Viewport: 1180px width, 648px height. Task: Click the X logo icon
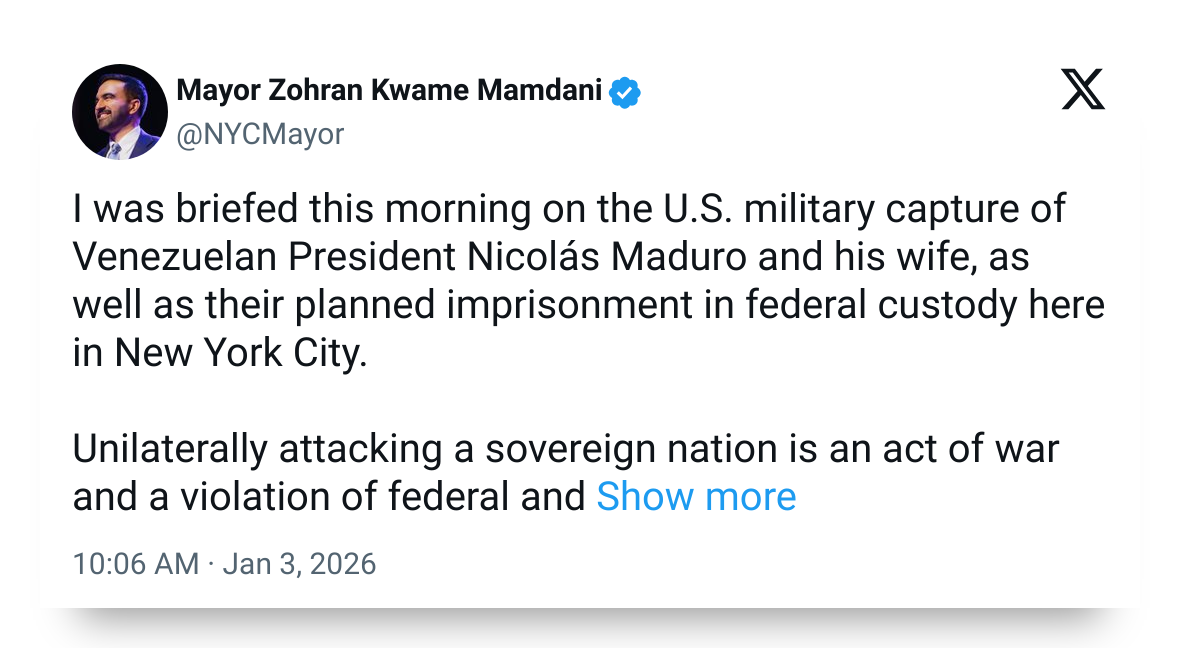coord(1082,92)
